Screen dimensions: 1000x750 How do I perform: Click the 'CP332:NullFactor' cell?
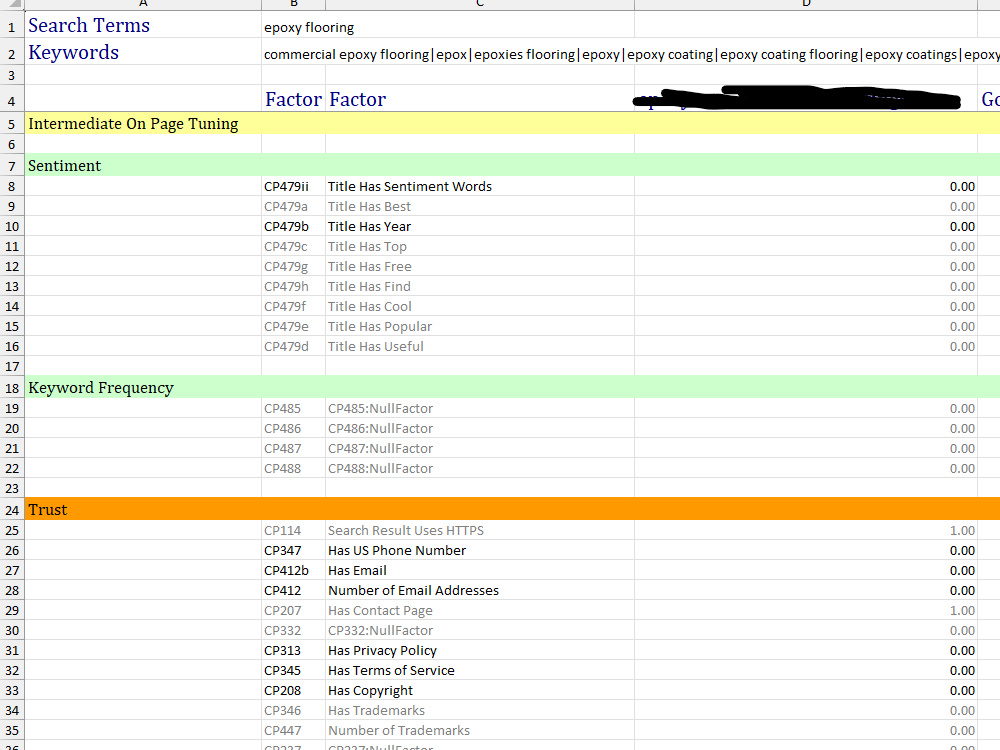480,630
